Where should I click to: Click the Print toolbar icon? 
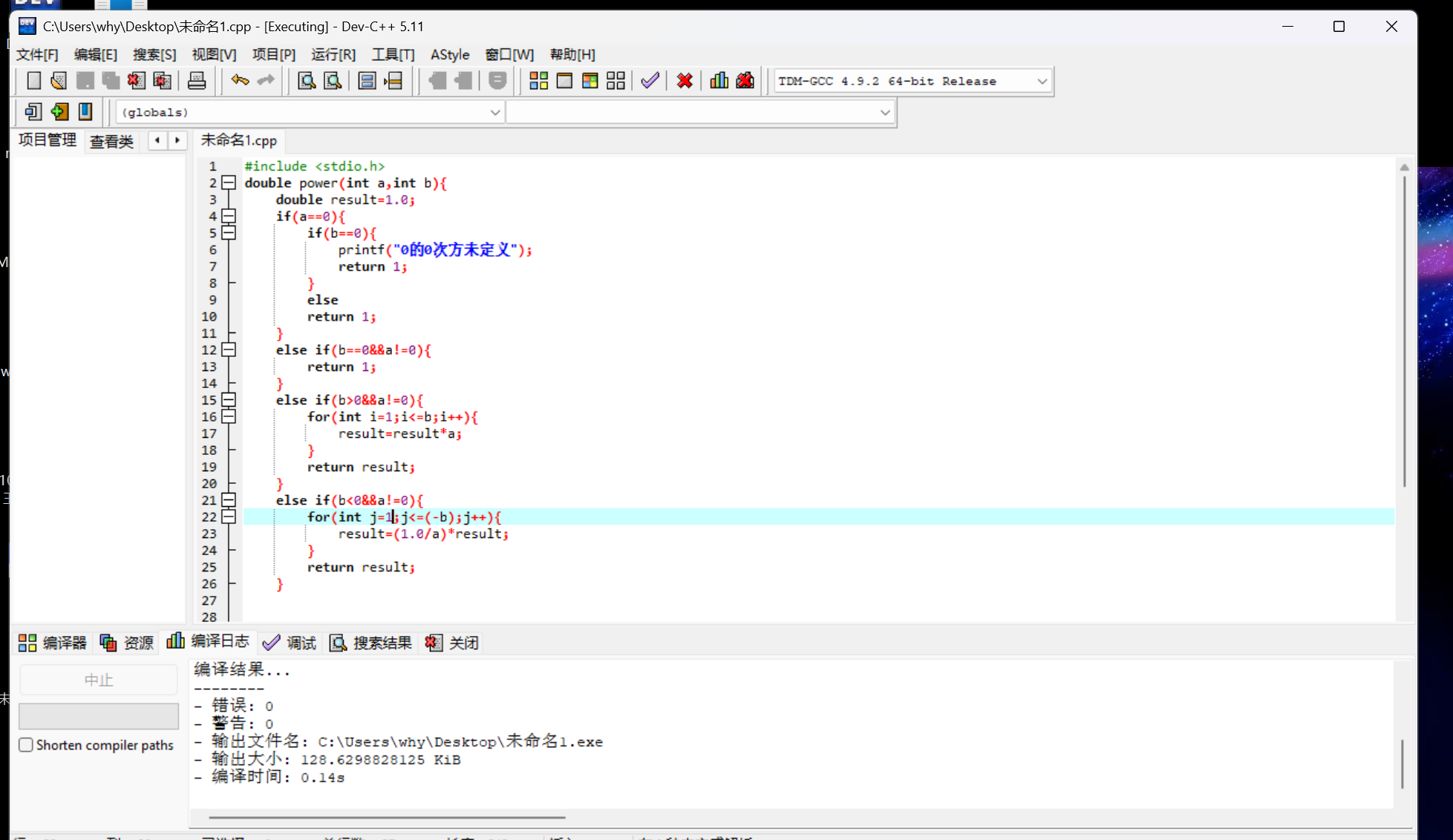click(x=197, y=81)
